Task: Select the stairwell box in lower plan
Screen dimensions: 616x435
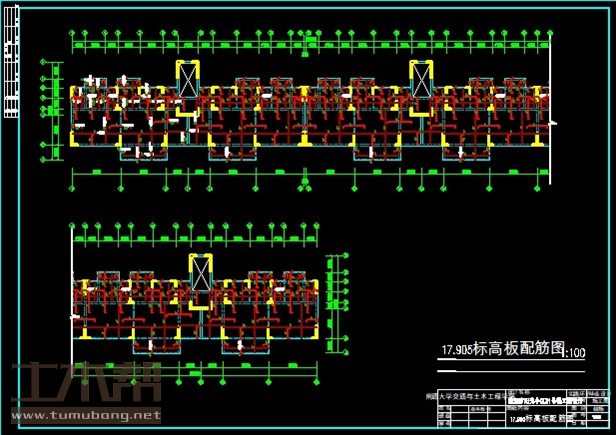Action: point(200,271)
